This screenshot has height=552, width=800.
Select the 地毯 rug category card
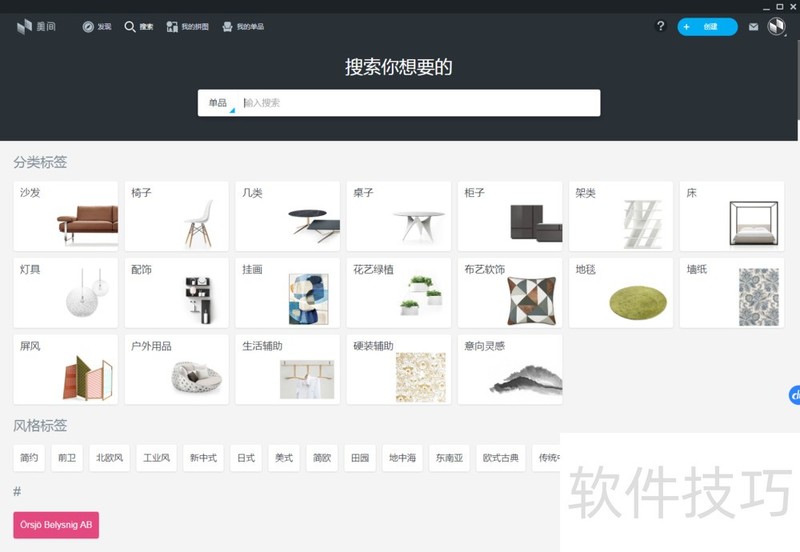[x=621, y=293]
